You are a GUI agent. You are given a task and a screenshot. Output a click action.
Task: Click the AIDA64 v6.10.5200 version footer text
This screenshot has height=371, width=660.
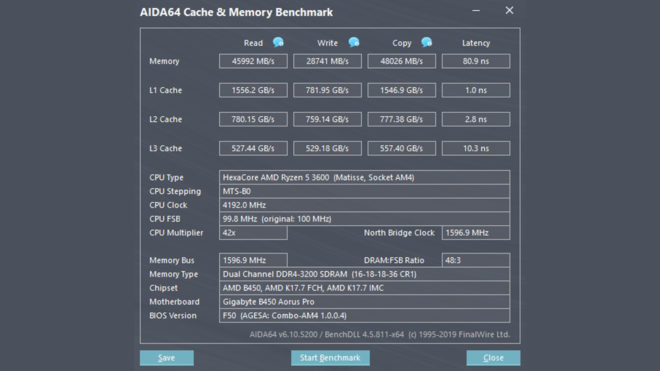(x=380, y=335)
